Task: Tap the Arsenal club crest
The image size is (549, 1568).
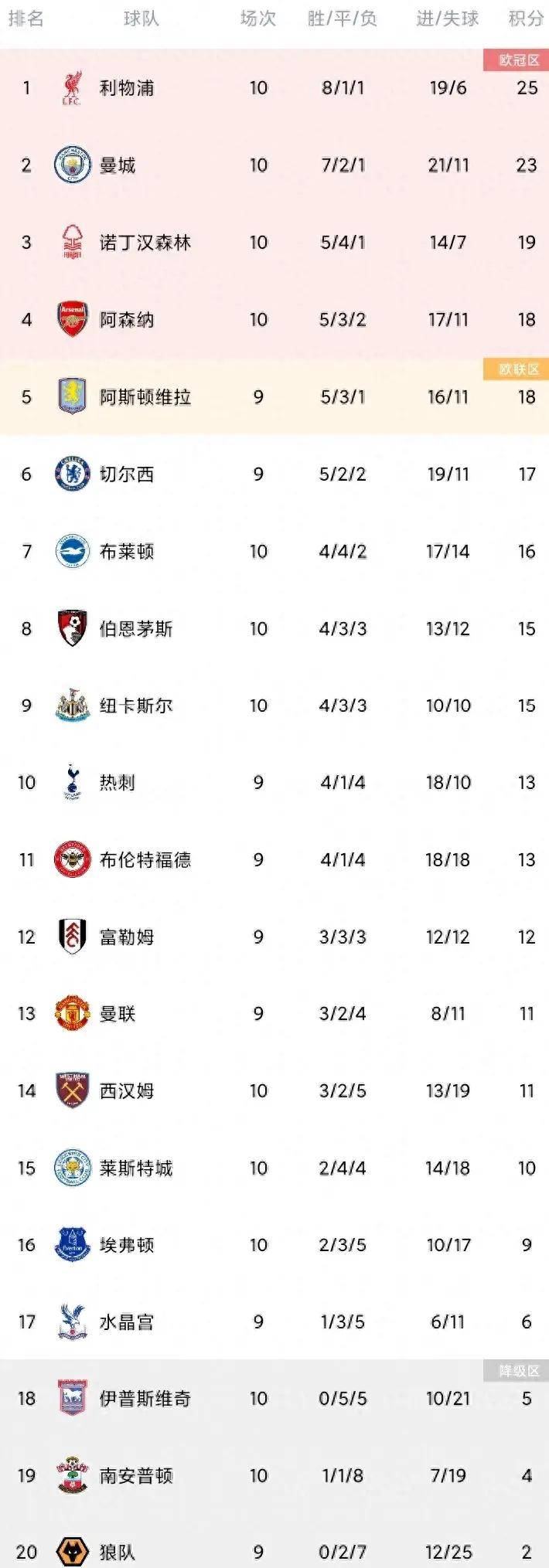Action: (x=73, y=319)
